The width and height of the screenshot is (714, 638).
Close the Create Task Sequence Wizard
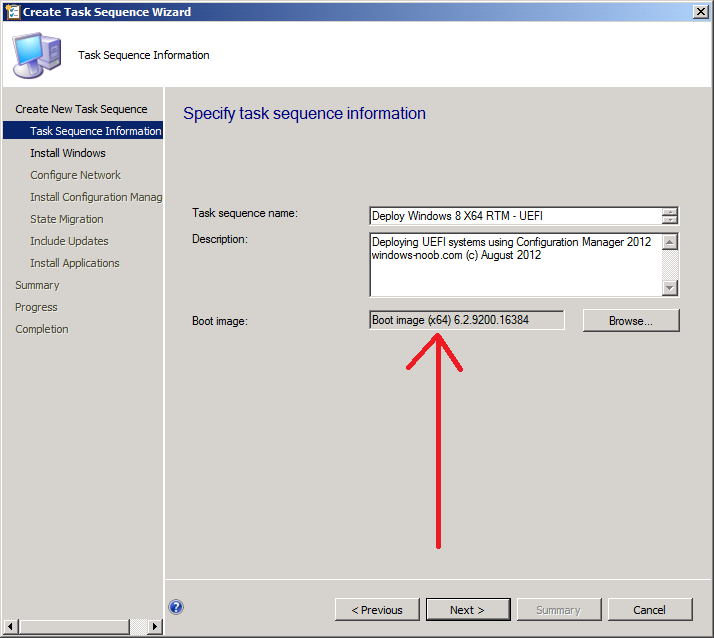pyautogui.click(x=700, y=12)
